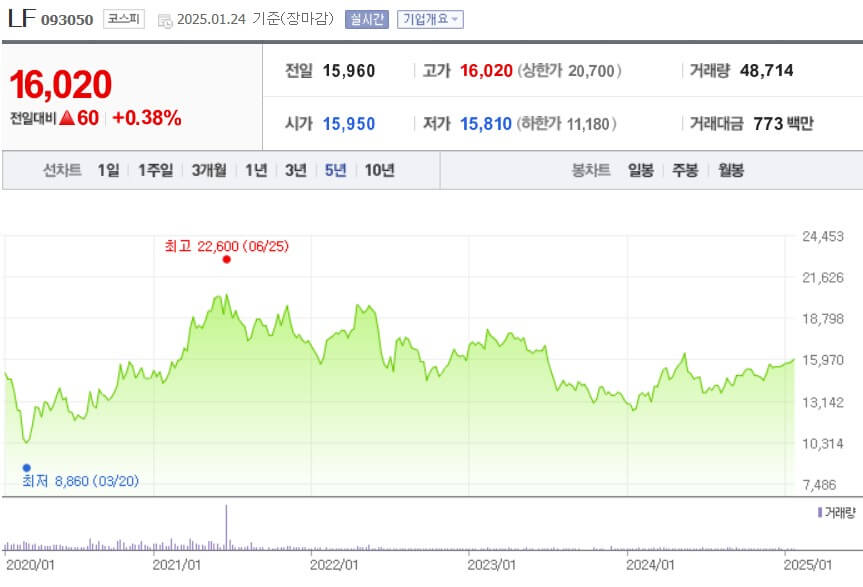Open the 기업개요 dropdown
863x587 pixels.
430,19
